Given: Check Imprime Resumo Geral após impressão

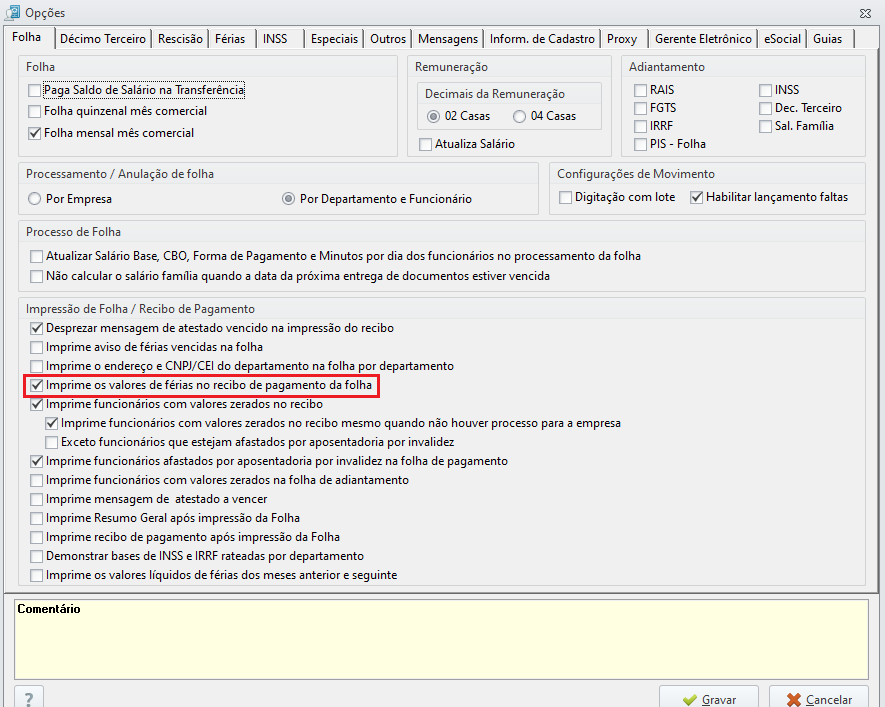Looking at the screenshot, I should coord(37,519).
